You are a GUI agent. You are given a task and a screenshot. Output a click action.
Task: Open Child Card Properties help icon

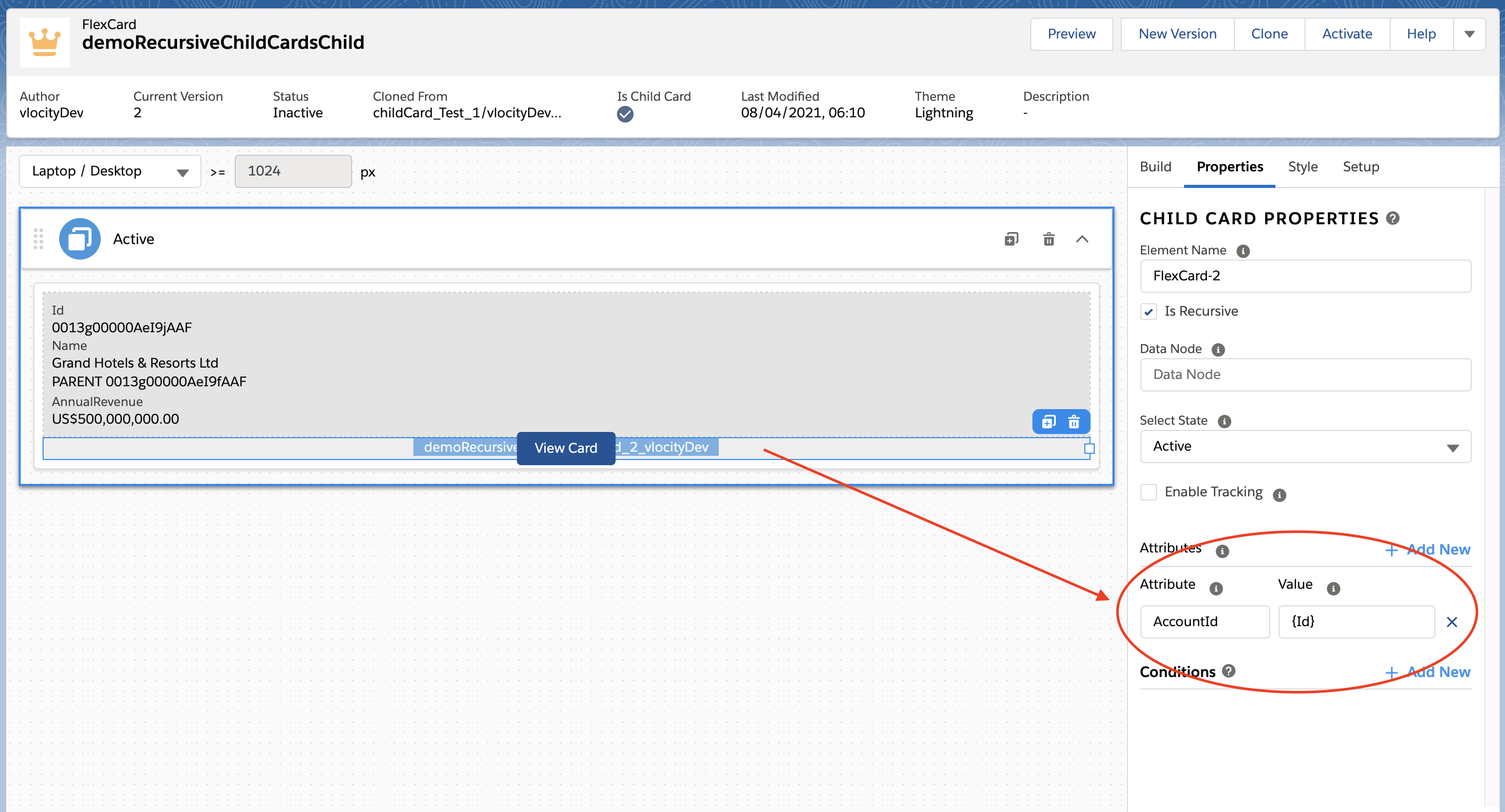click(x=1393, y=219)
